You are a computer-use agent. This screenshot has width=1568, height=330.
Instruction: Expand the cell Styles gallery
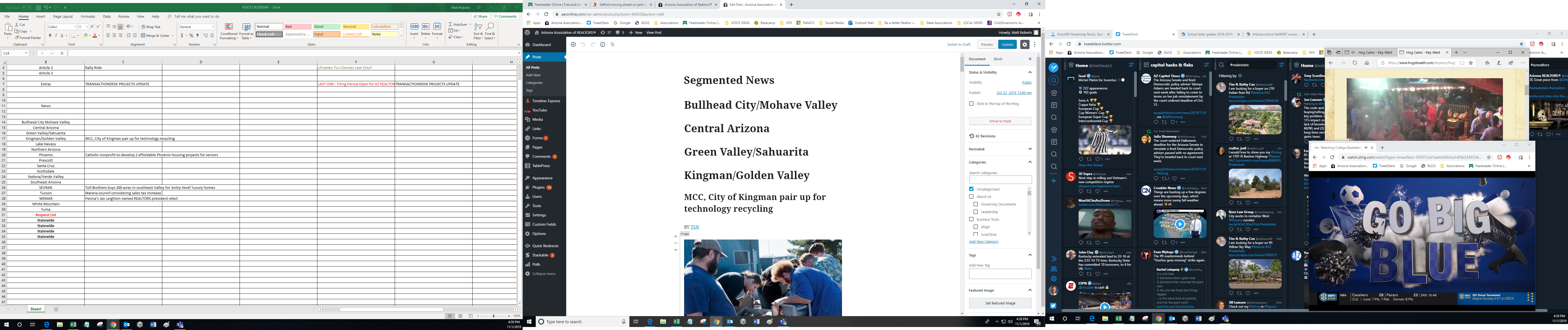coord(402,35)
